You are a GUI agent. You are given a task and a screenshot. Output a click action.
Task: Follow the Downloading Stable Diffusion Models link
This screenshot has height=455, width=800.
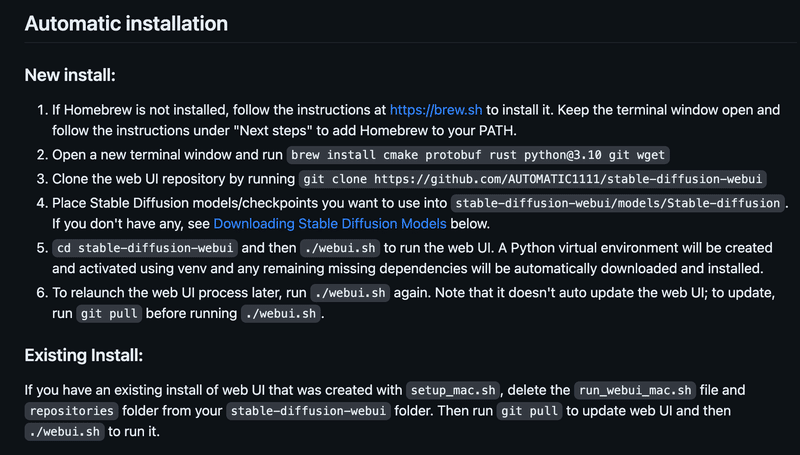330,224
